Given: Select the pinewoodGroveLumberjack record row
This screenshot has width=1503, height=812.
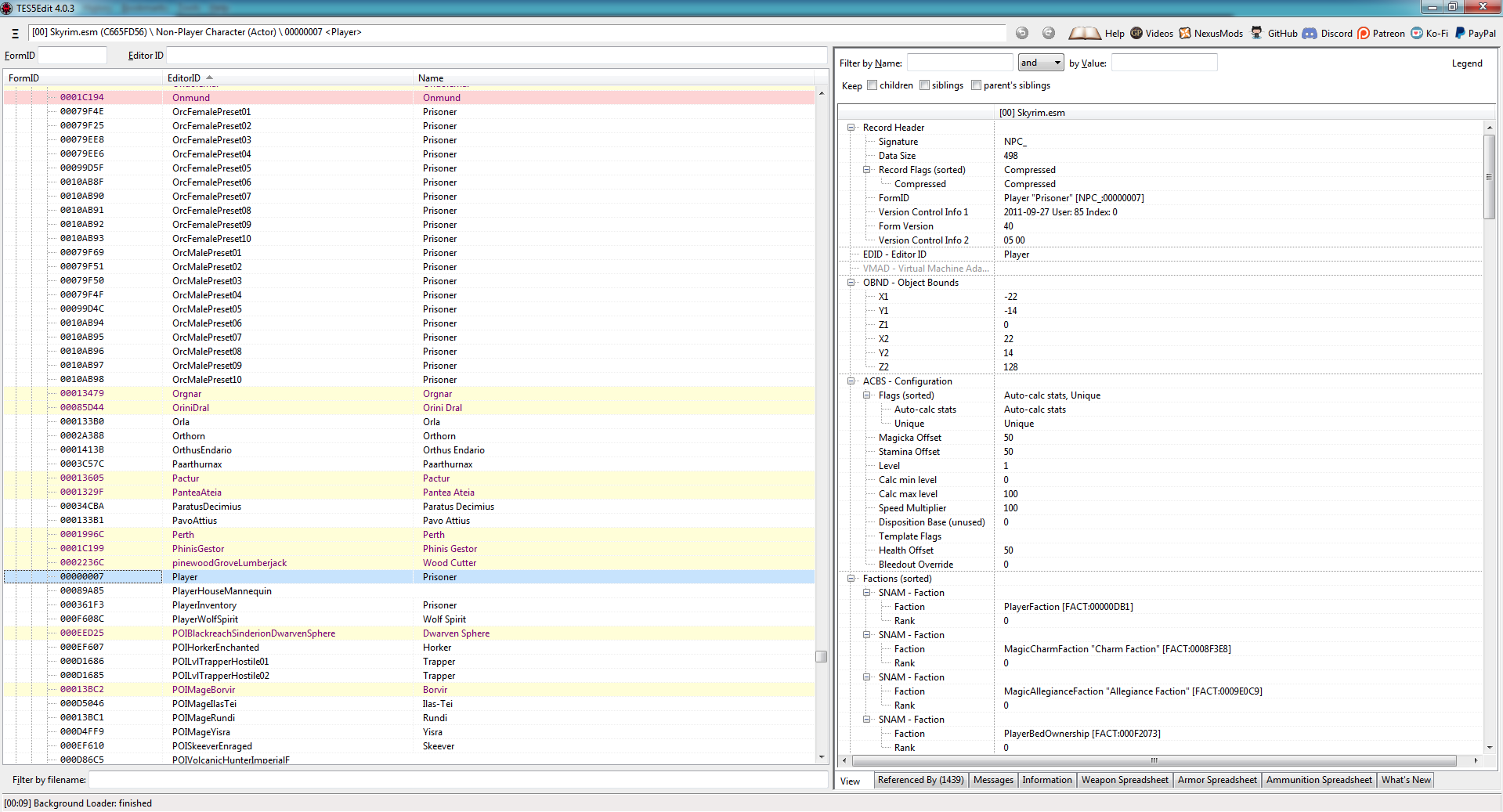Looking at the screenshot, I should 409,563.
